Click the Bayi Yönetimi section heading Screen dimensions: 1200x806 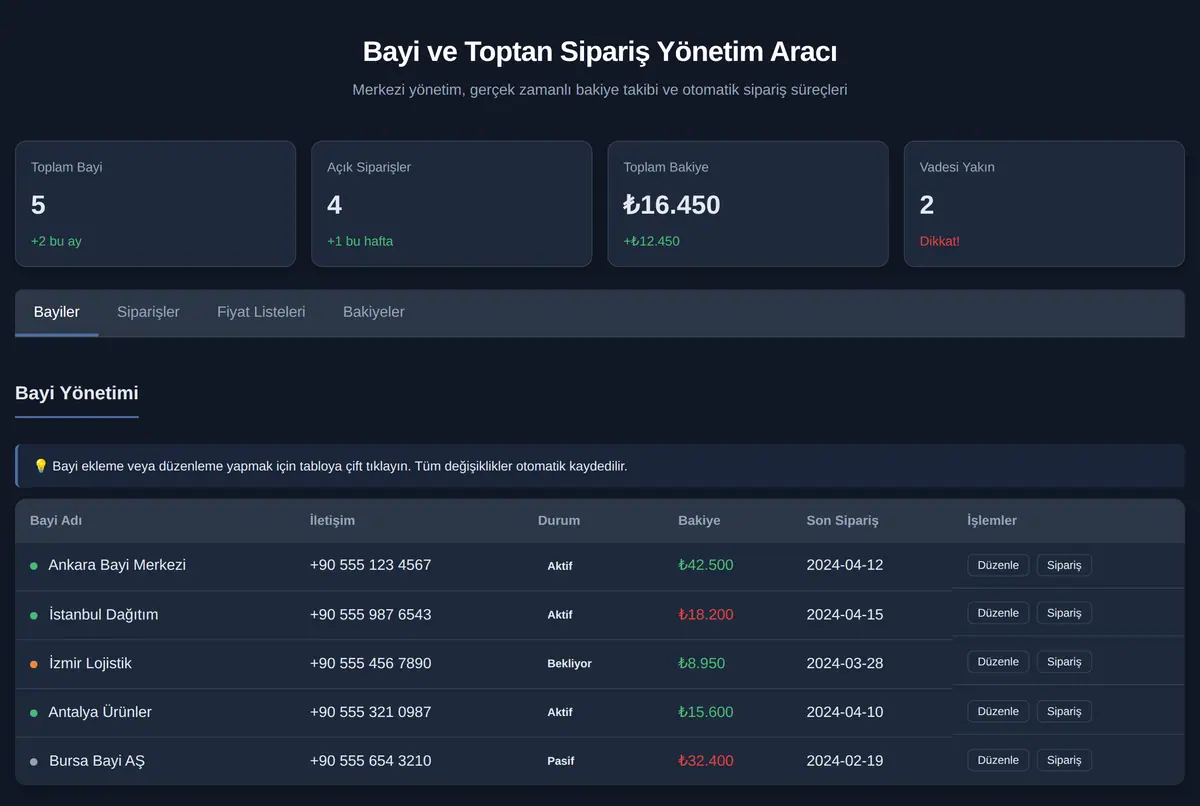pos(77,393)
